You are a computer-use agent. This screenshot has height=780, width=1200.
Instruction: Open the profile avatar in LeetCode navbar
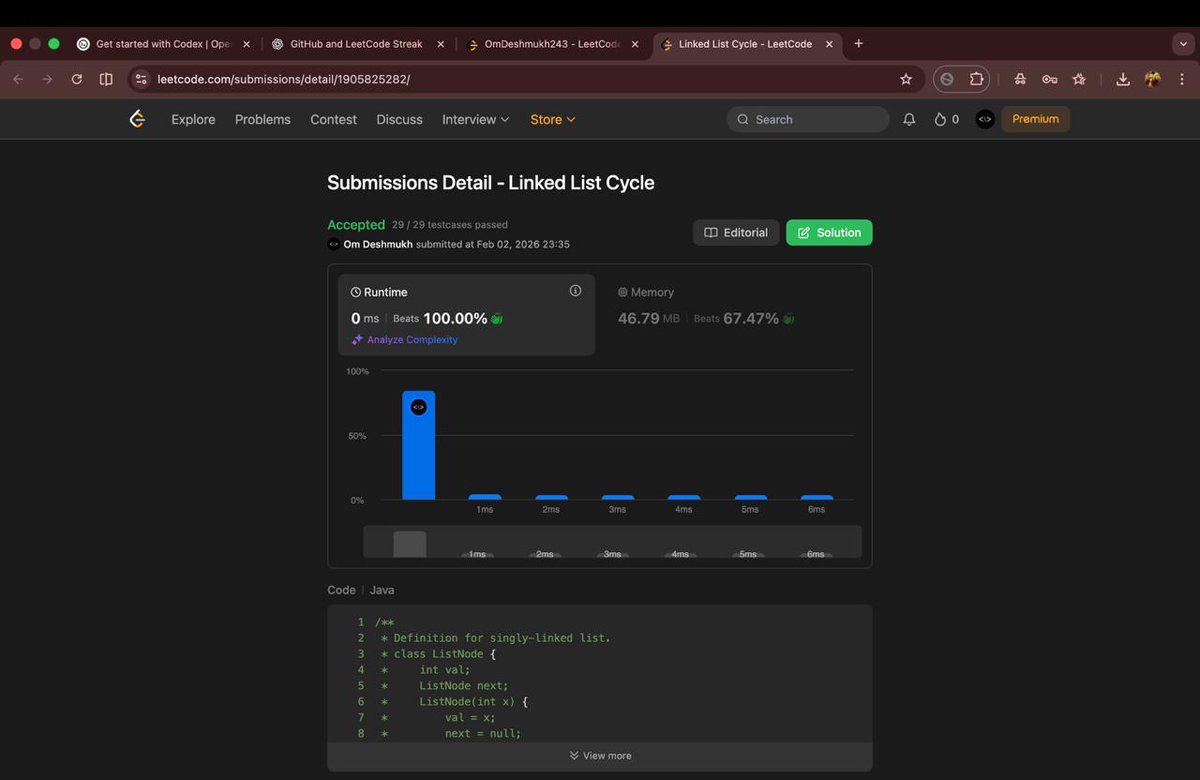coord(985,119)
